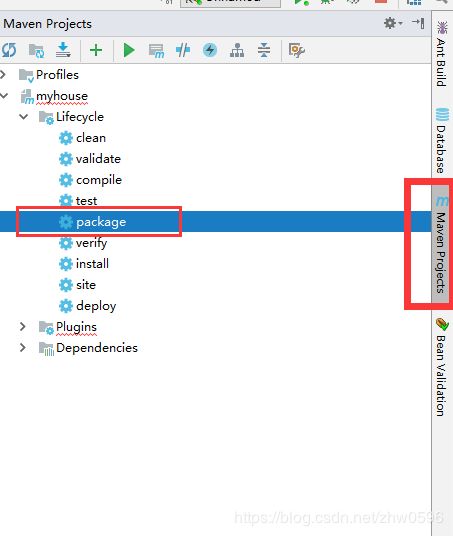Expand the Profiles node

(x=3, y=75)
